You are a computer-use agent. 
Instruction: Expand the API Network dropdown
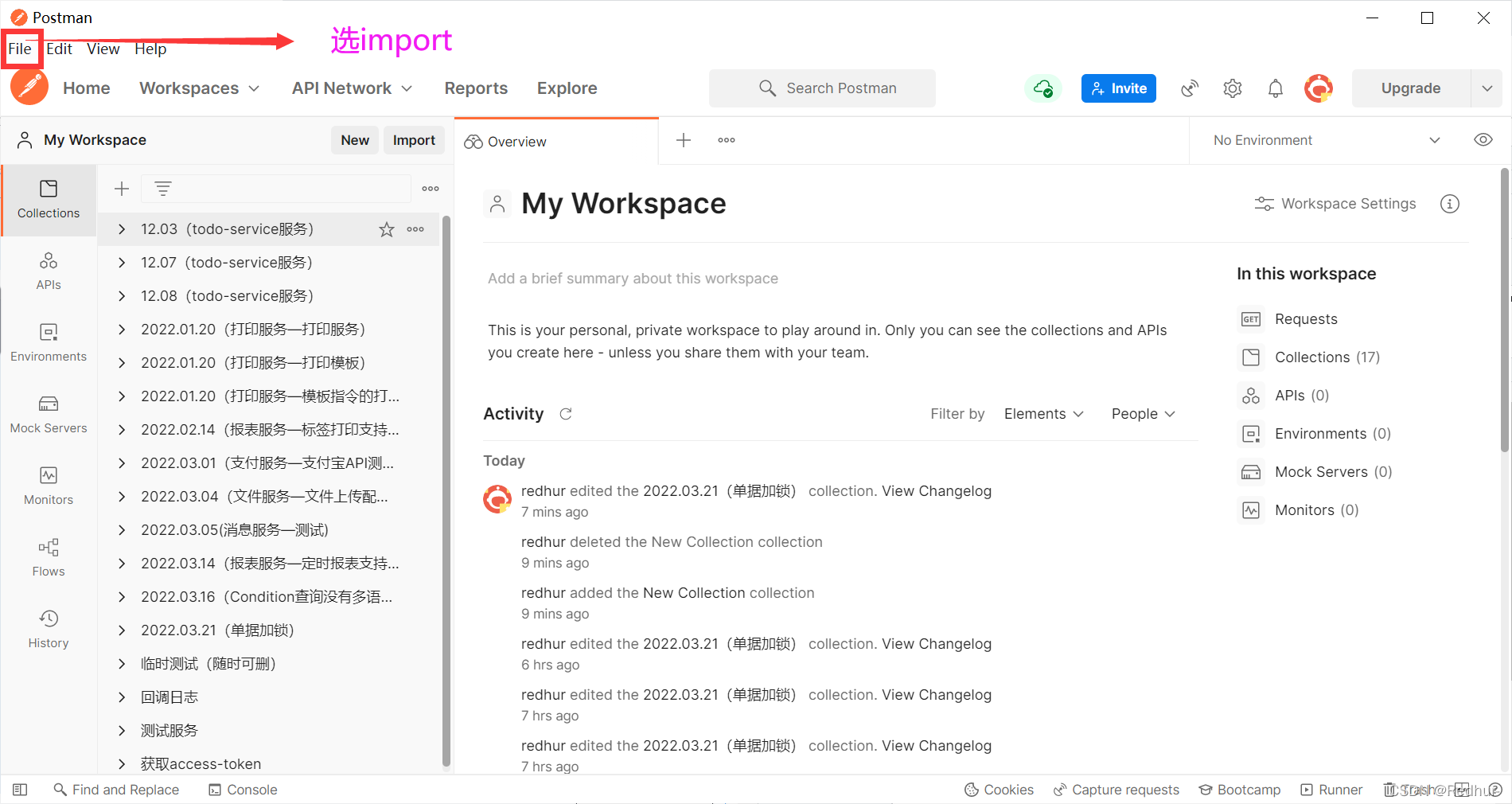[353, 88]
